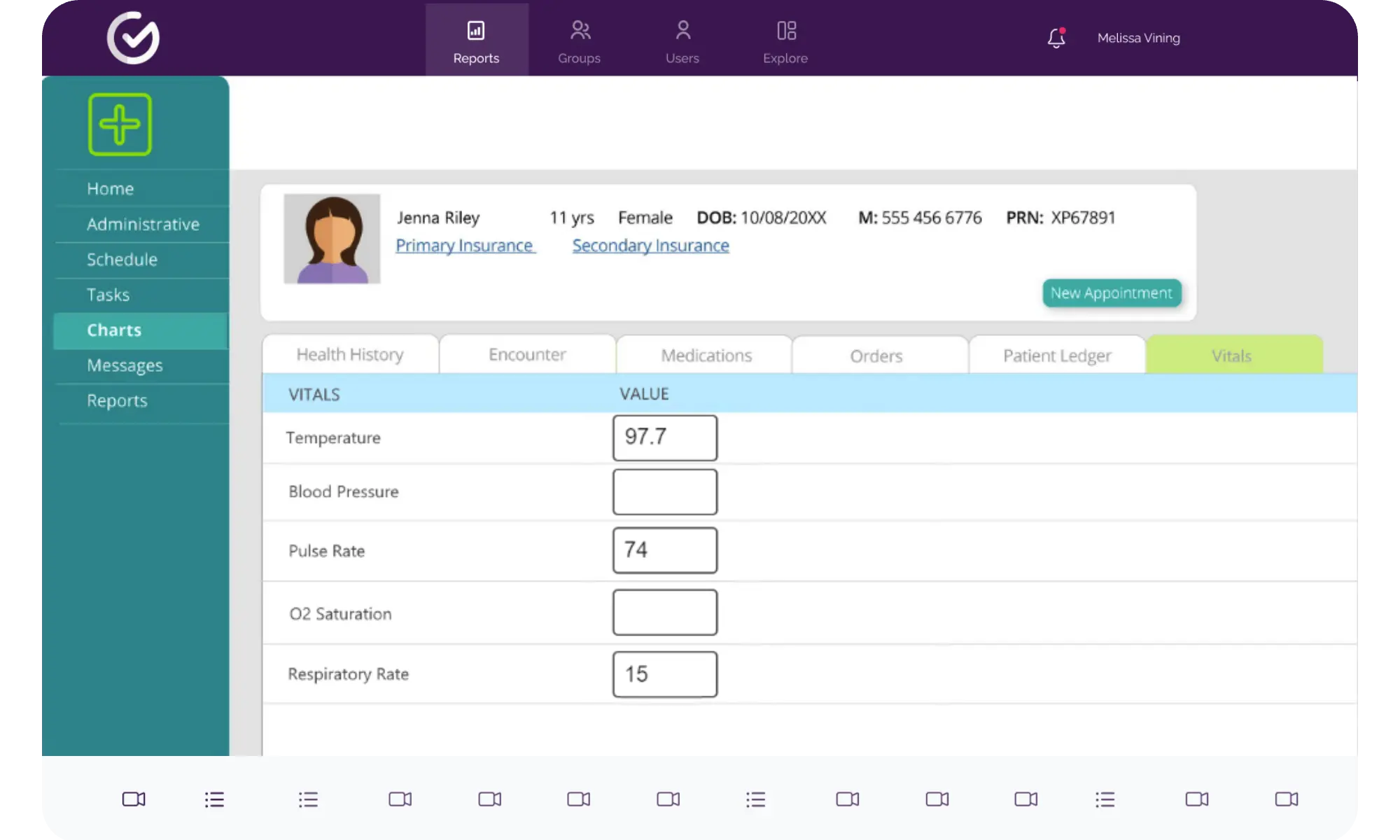The image size is (1400, 840).
Task: Click the first video camera icon in the bottom strip
Action: [134, 799]
